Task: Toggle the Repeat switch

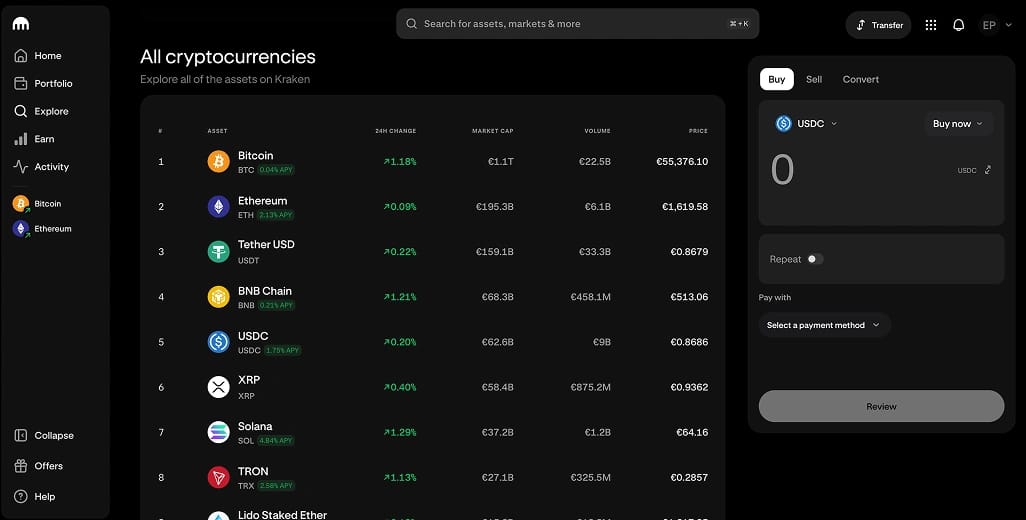Action: point(815,259)
